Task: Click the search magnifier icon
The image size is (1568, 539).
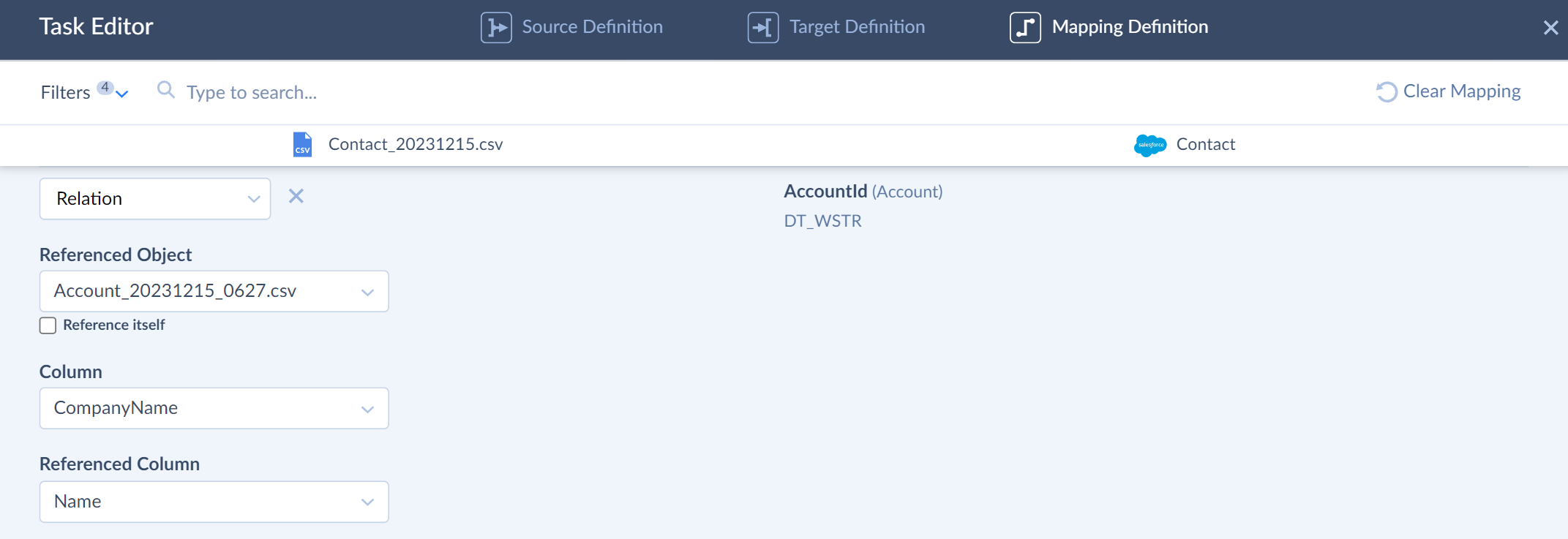Action: click(x=166, y=90)
